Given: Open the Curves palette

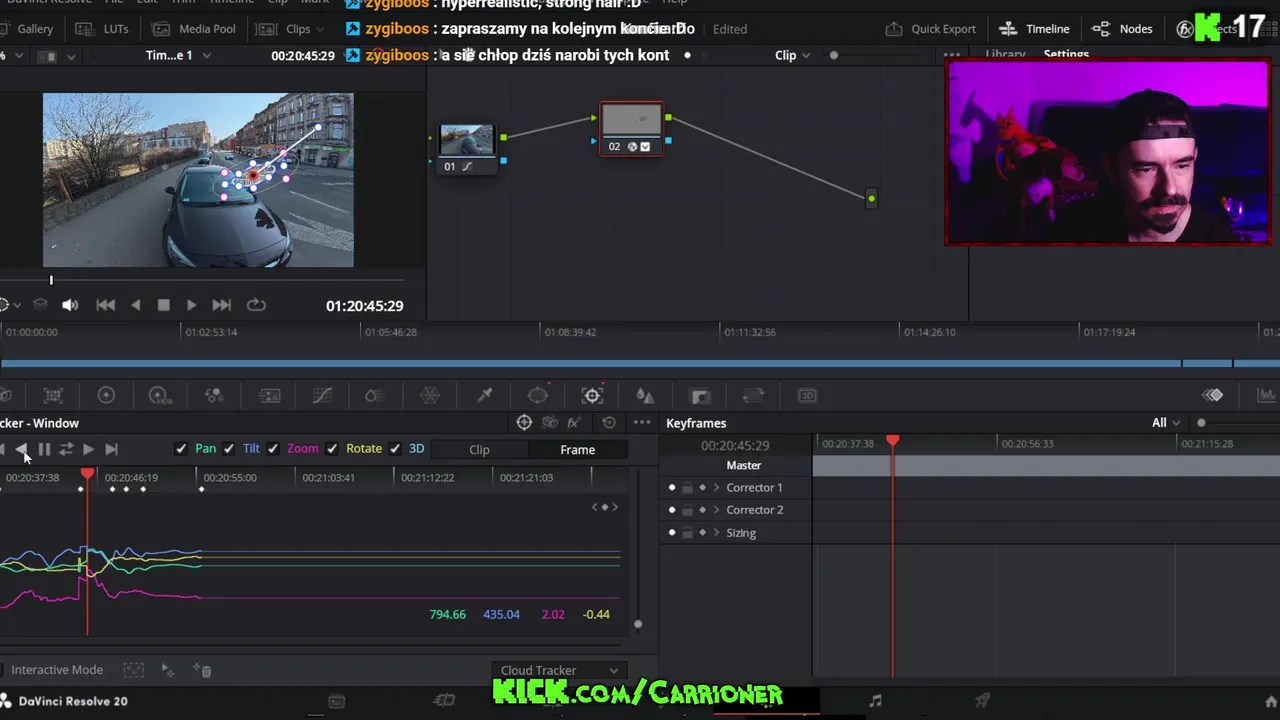Looking at the screenshot, I should 322,396.
